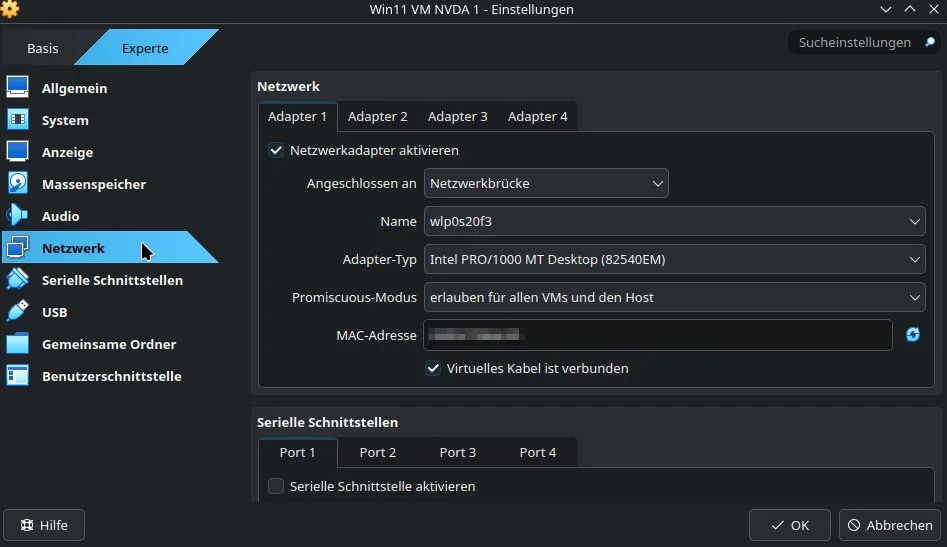Click the Promiscuous-Modus label

[x=354, y=297]
